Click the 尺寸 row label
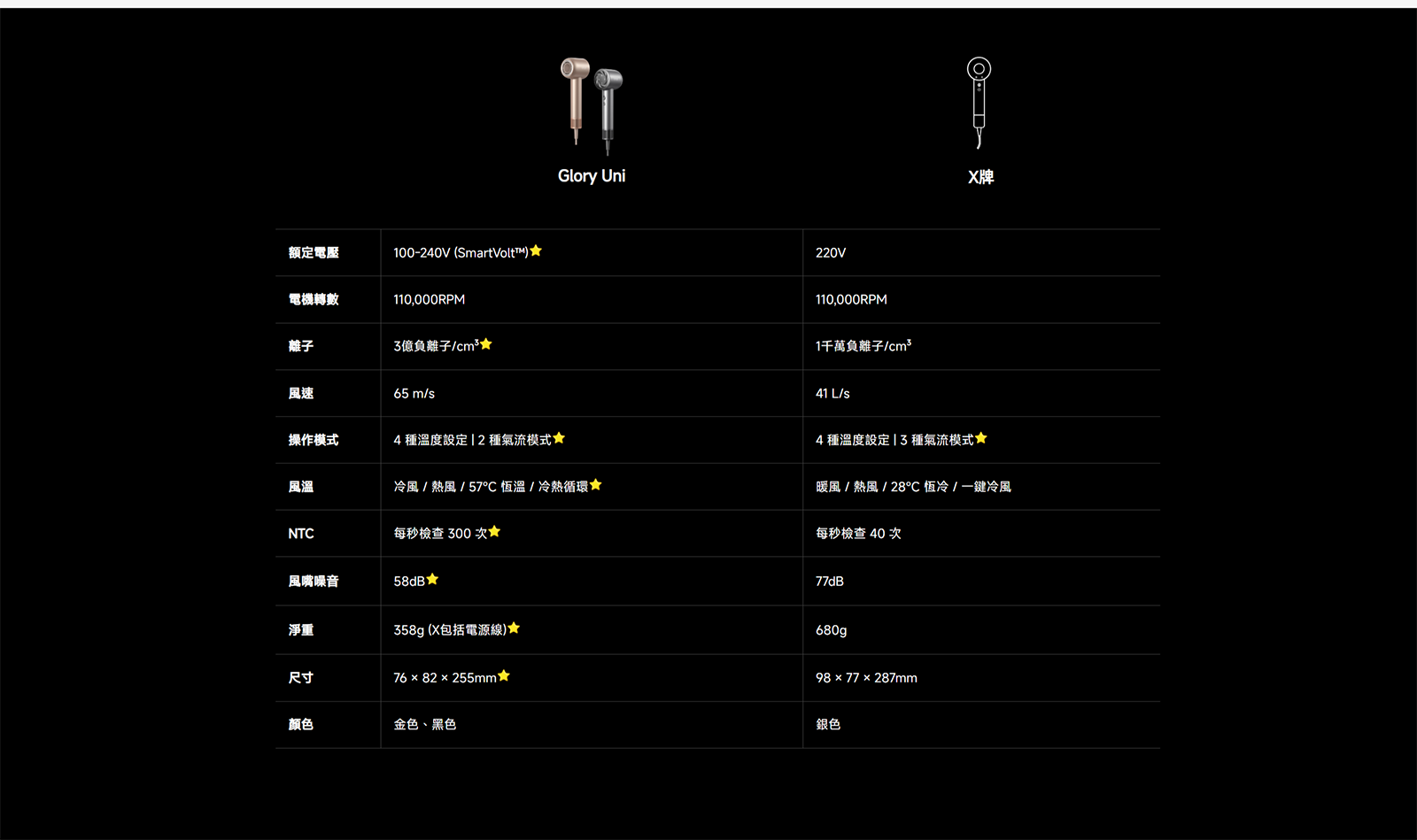 point(301,678)
